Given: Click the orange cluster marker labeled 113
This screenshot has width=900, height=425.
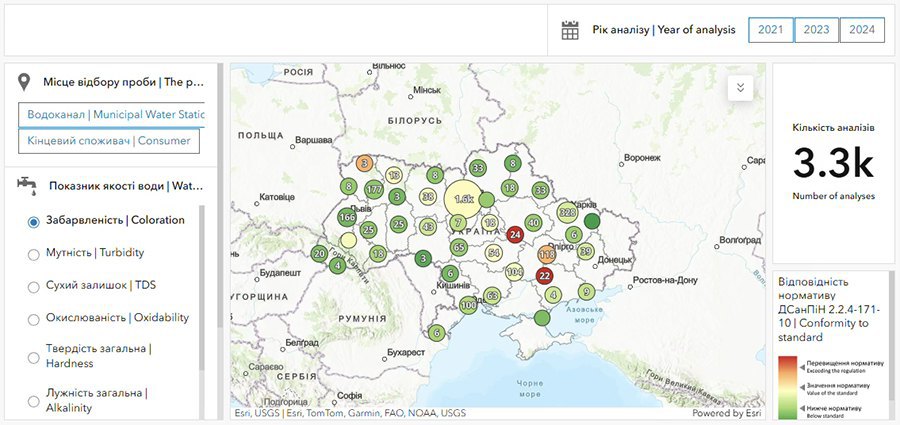Looking at the screenshot, I should [547, 256].
